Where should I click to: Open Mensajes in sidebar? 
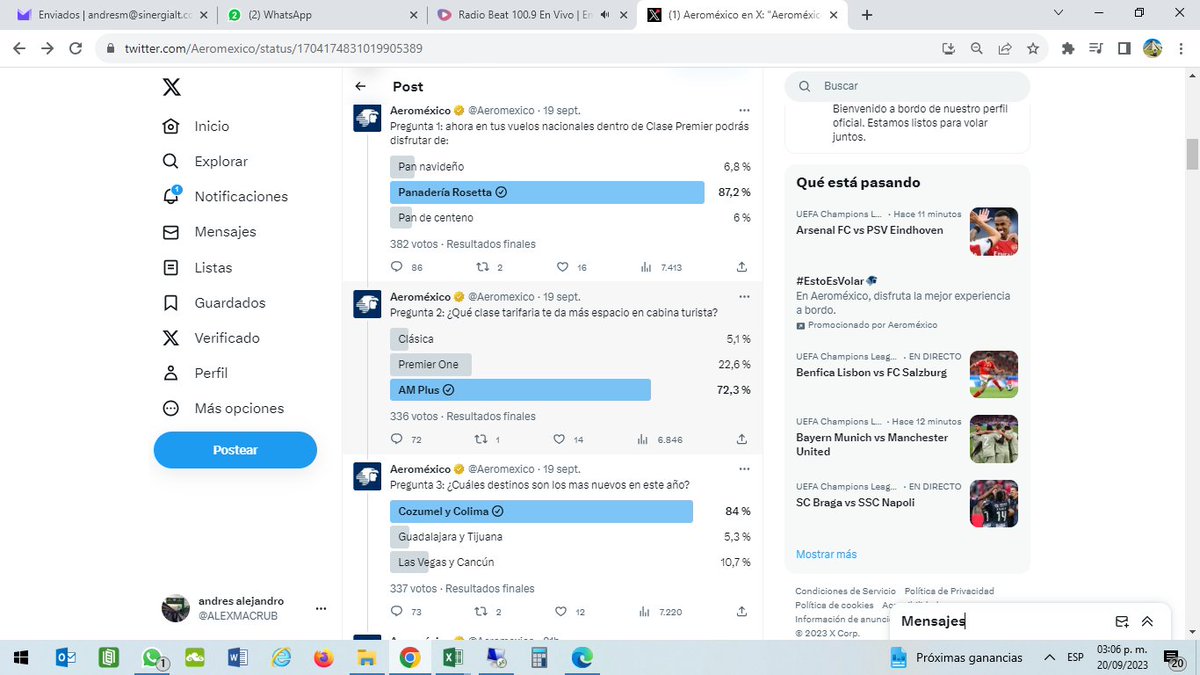[210, 231]
